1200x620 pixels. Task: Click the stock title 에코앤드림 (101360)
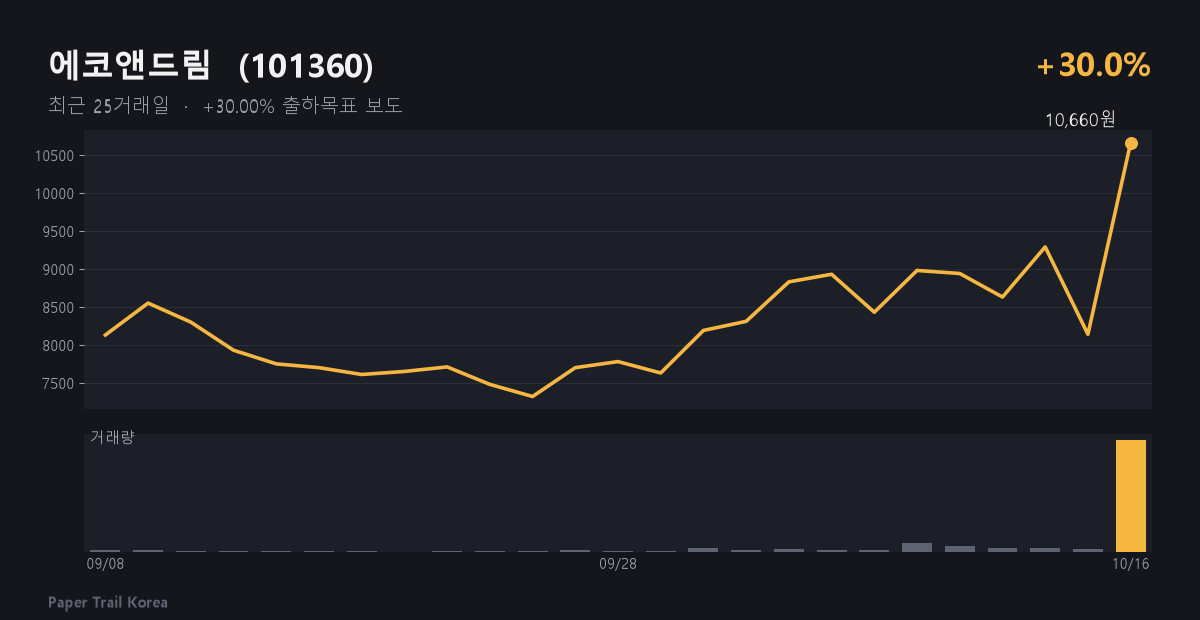pyautogui.click(x=211, y=66)
